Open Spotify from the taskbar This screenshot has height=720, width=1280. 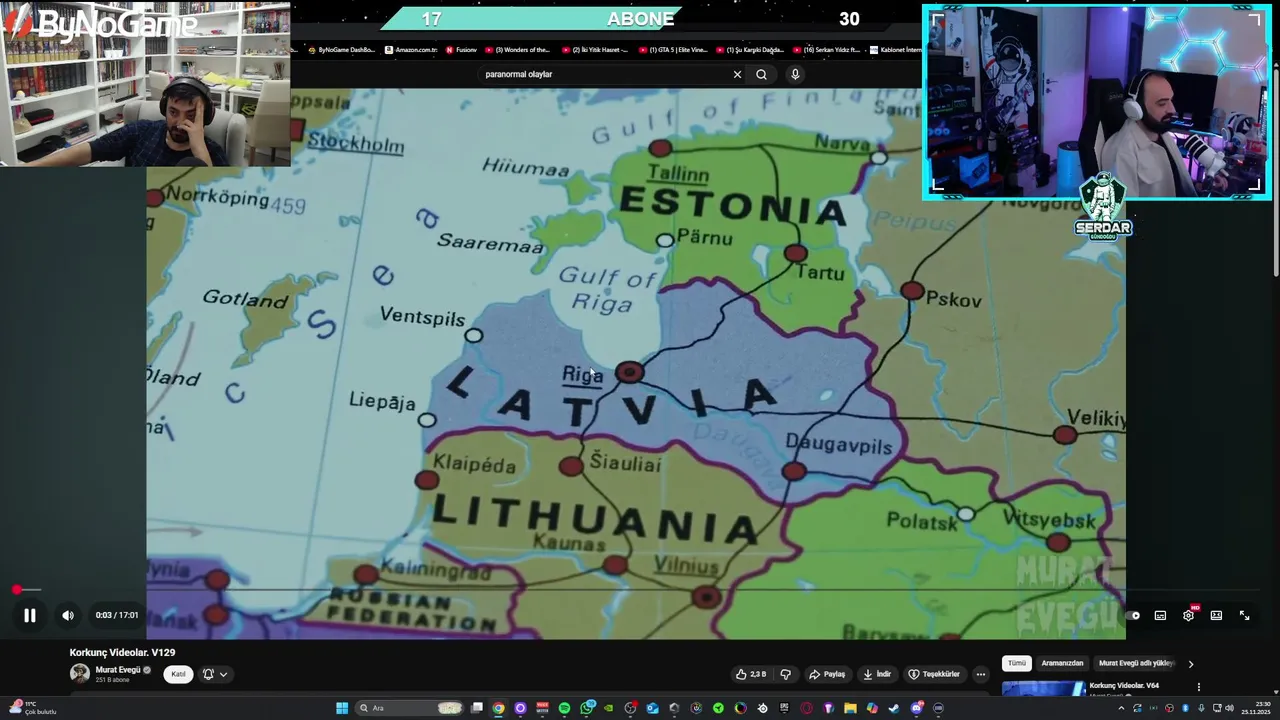coord(564,708)
